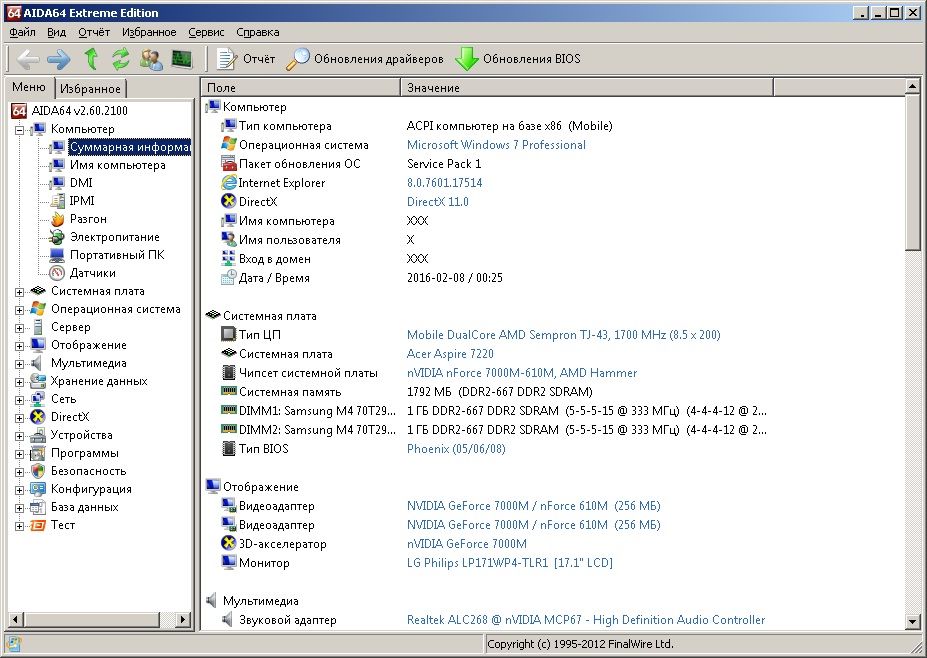Click the Обновления BIOS green arrow

517,59
